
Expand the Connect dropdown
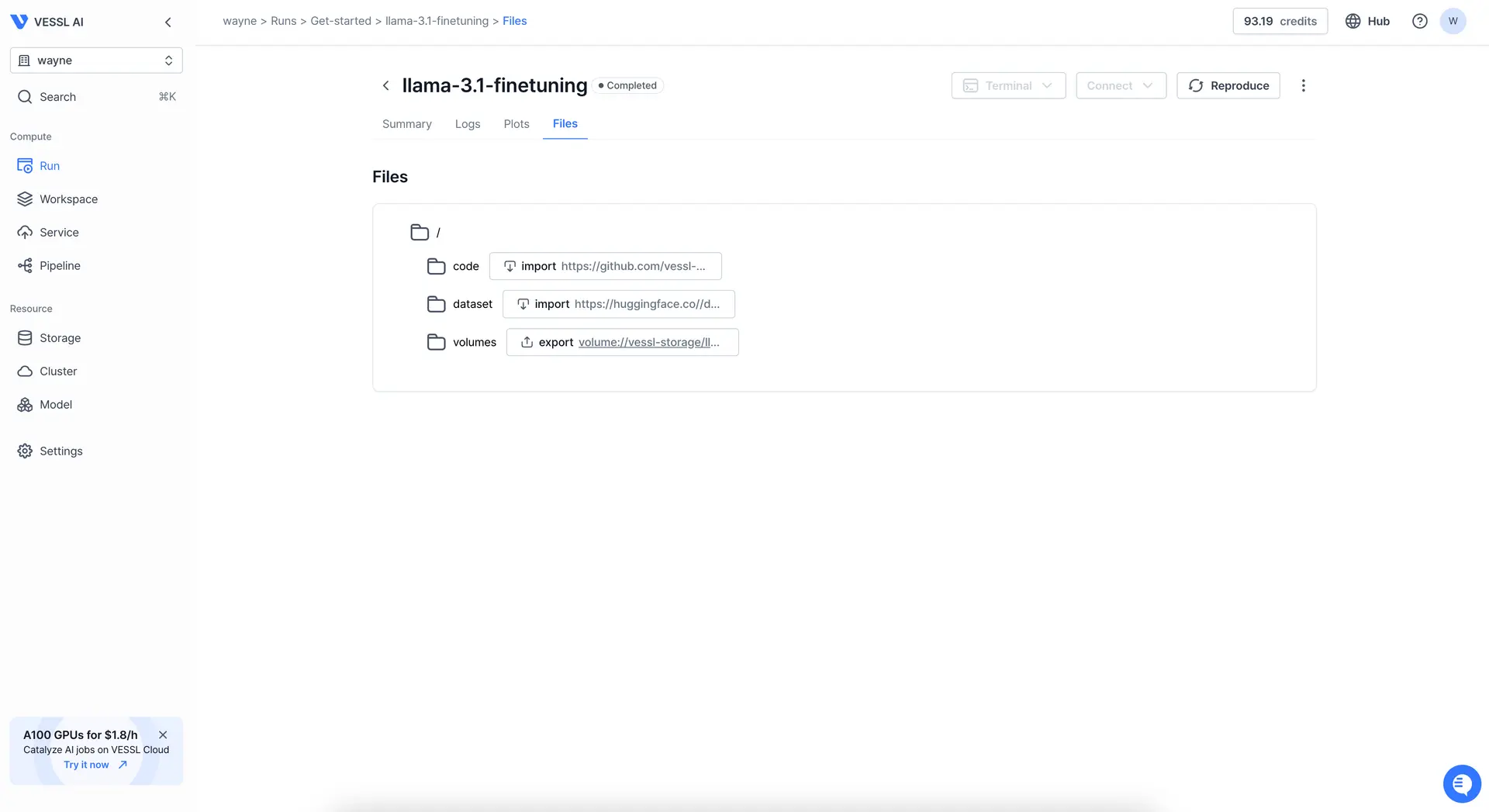[x=1121, y=85]
